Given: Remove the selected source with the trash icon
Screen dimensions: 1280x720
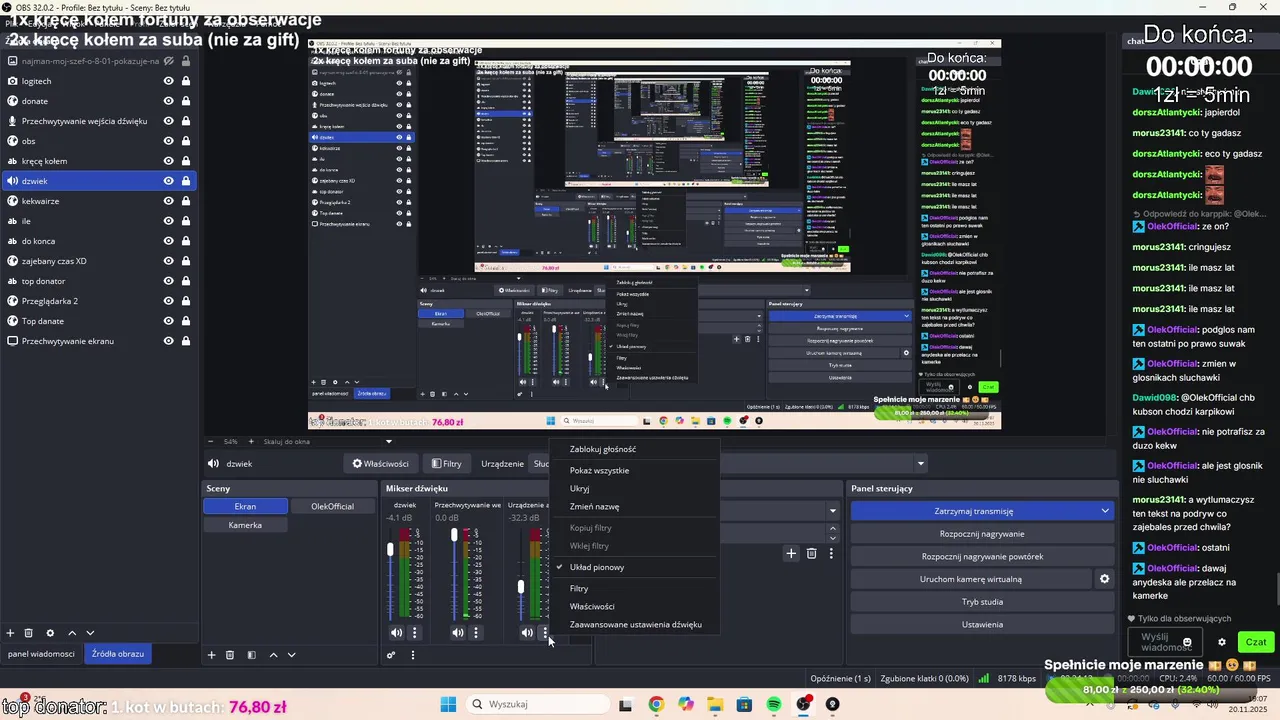Looking at the screenshot, I should pyautogui.click(x=29, y=633).
